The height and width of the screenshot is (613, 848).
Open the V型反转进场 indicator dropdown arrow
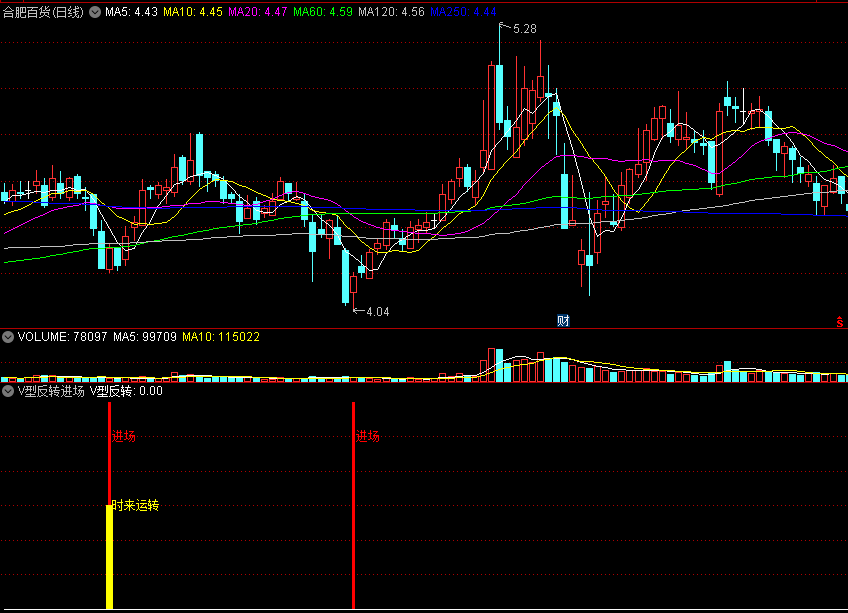point(8,391)
